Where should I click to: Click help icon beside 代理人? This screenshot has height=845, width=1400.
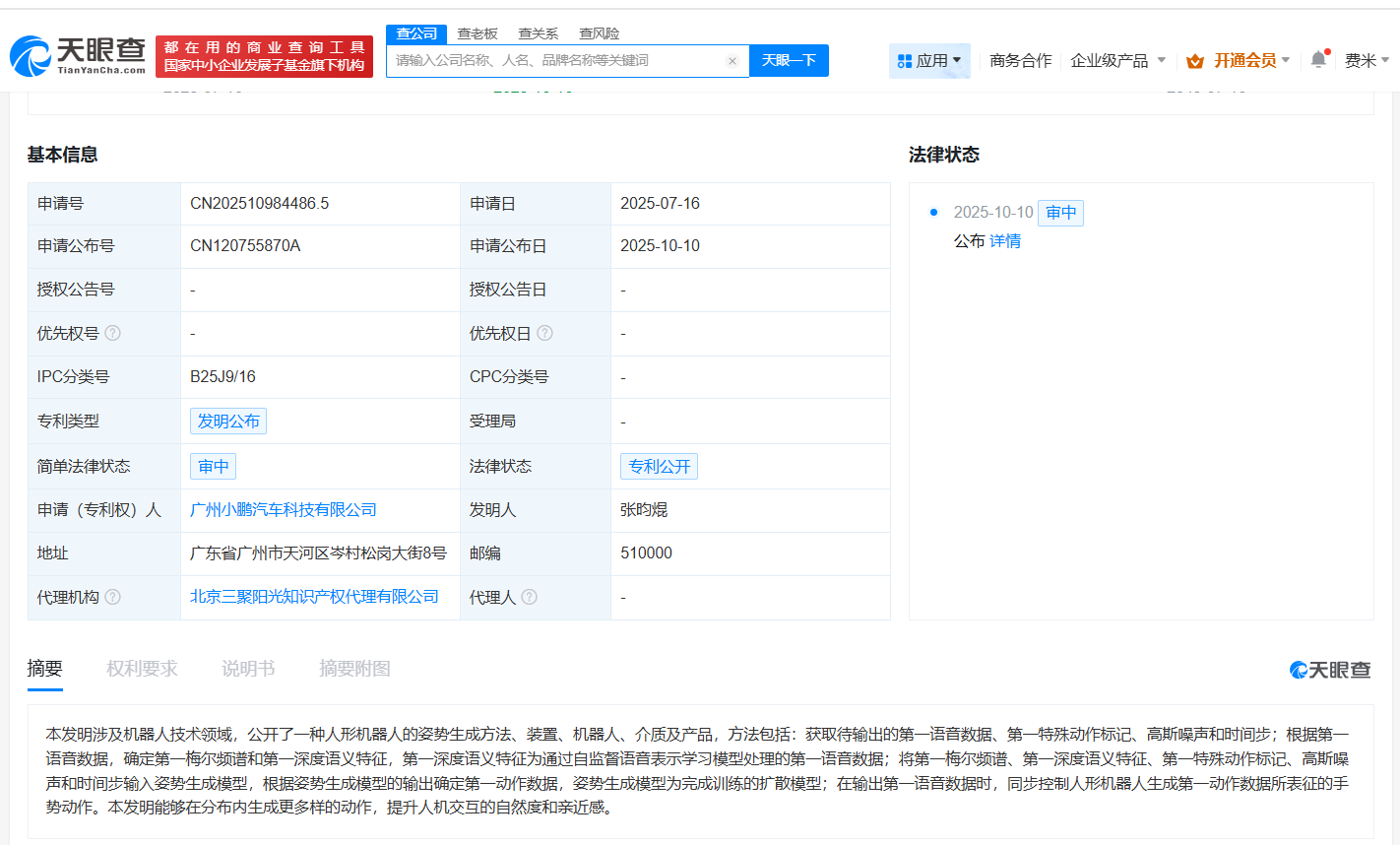(530, 597)
